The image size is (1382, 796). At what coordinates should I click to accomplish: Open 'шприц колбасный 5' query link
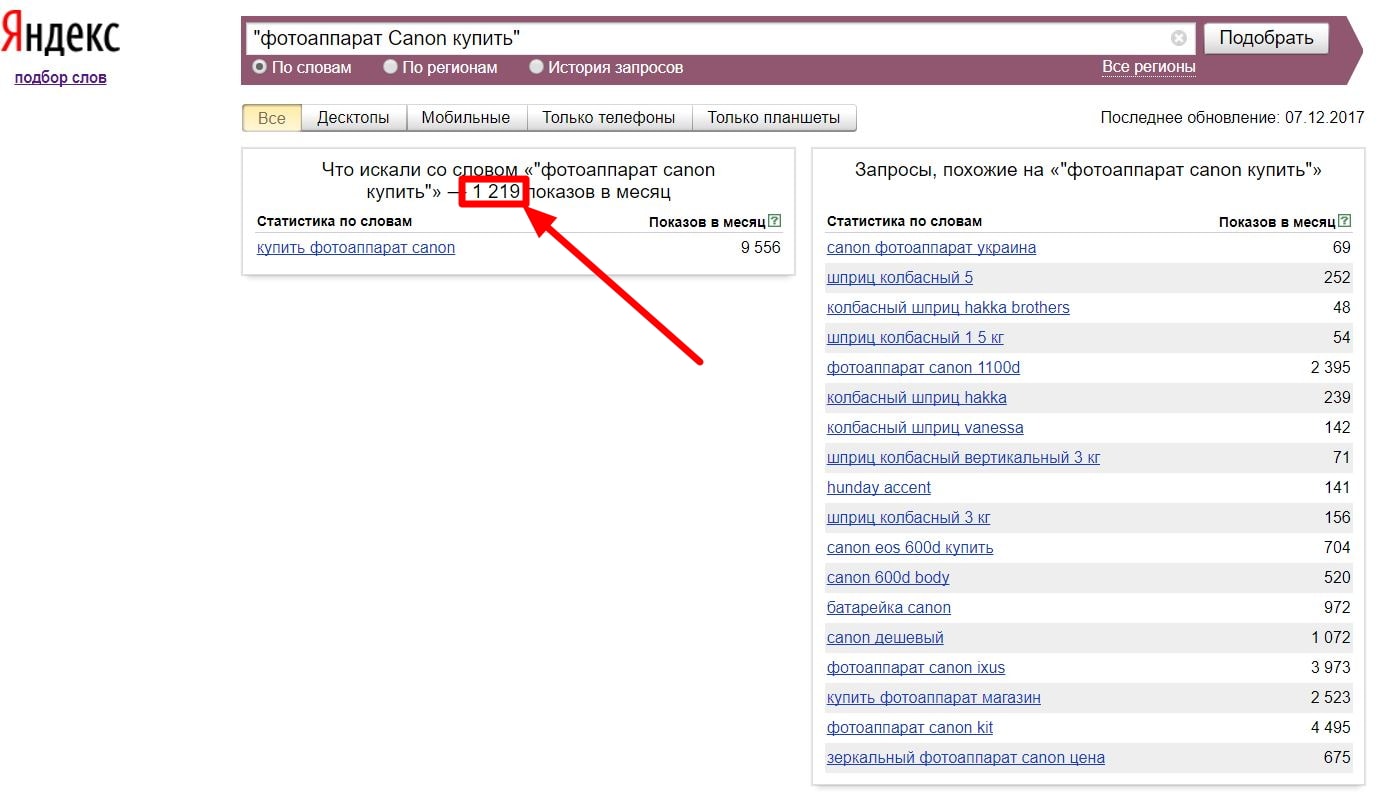900,277
